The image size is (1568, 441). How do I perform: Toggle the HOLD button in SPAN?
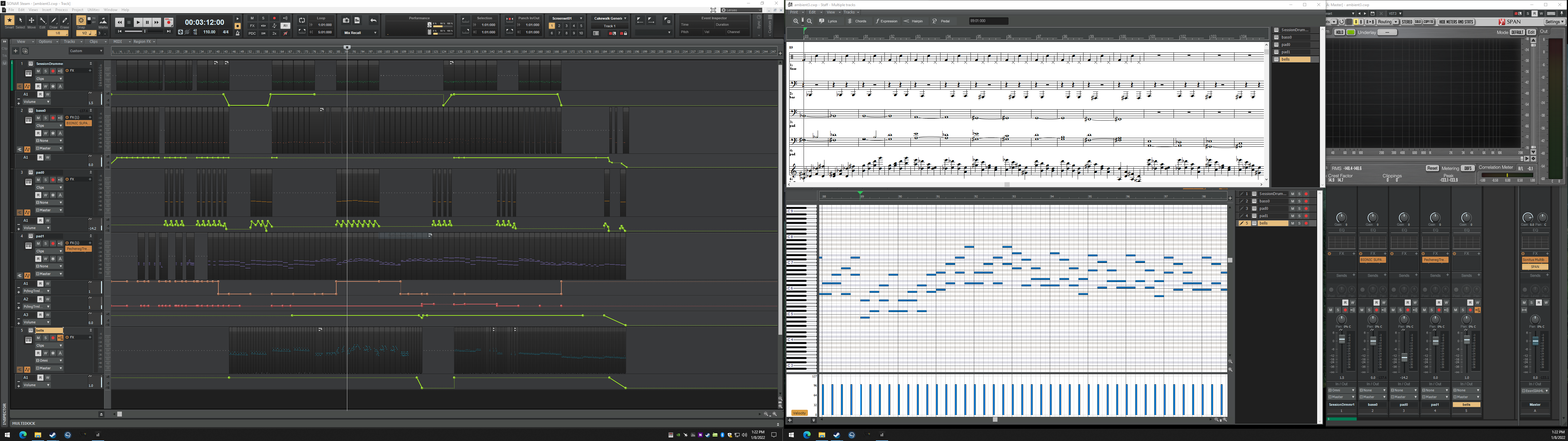[x=1340, y=32]
